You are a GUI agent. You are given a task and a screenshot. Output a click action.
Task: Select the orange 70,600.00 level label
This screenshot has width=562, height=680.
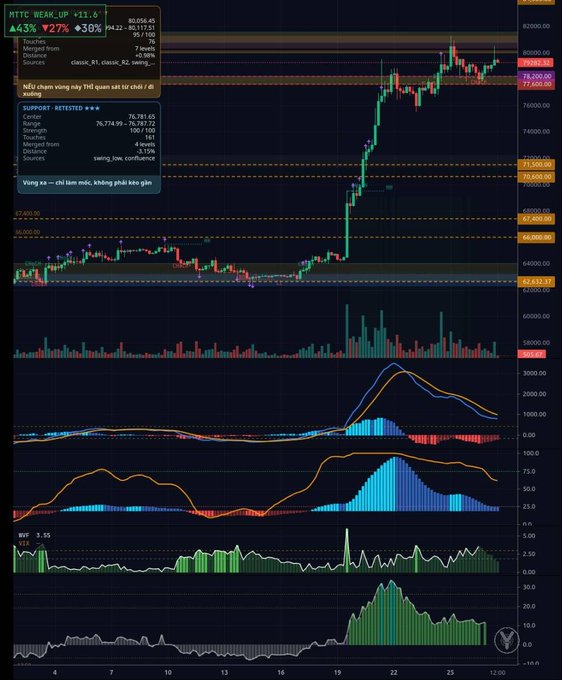click(536, 177)
